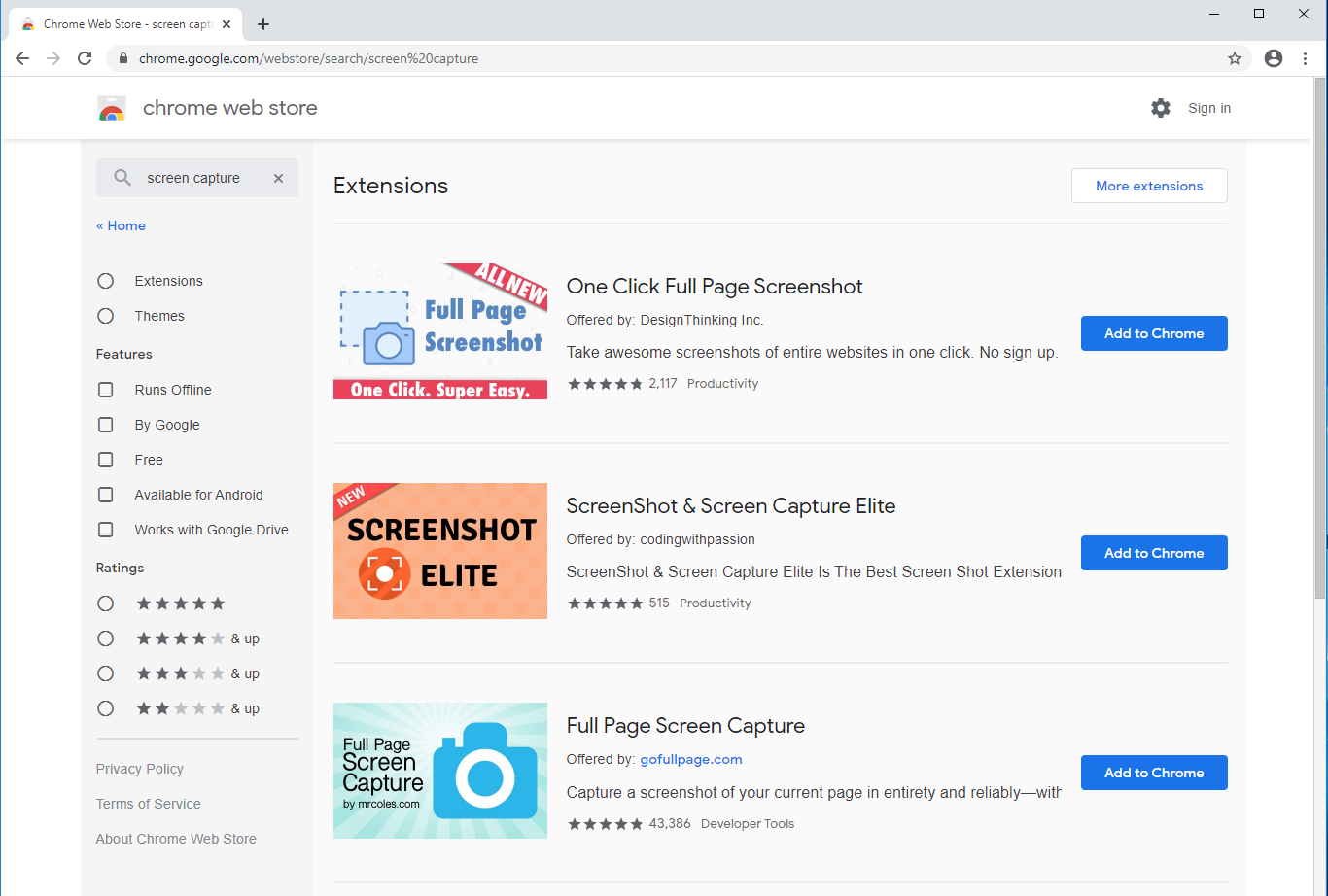This screenshot has height=896, width=1328.
Task: Click the Chrome Web Store browser tab
Action: (126, 24)
